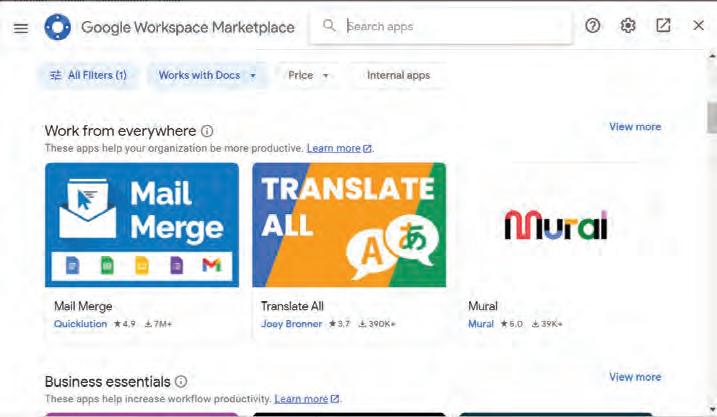Click the vertical scrollbar thumb
717x417 pixels.
point(712,118)
